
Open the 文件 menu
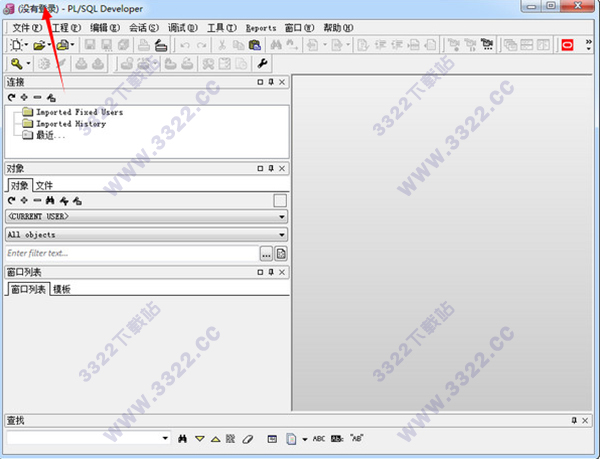(27, 28)
